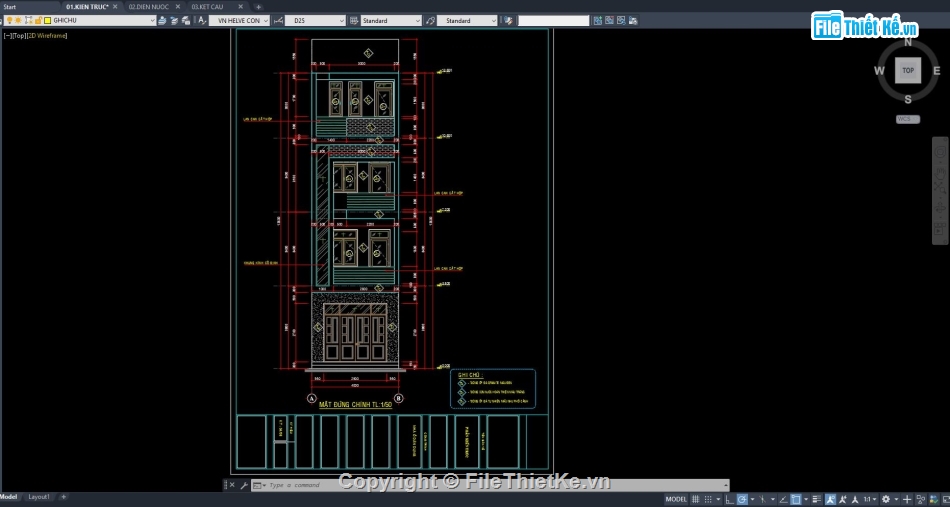Toggle polar tracking in status bar
Image resolution: width=950 pixels, height=507 pixels.
742,499
